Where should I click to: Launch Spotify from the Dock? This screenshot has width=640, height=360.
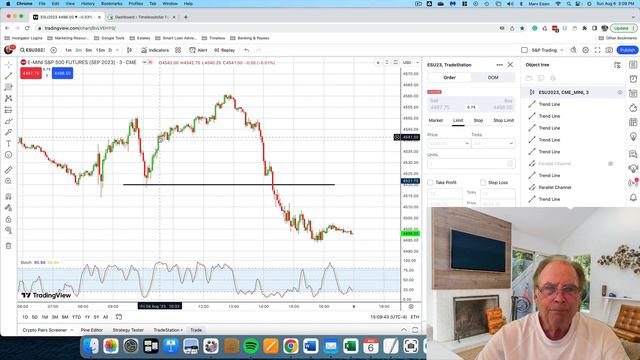pos(251,346)
